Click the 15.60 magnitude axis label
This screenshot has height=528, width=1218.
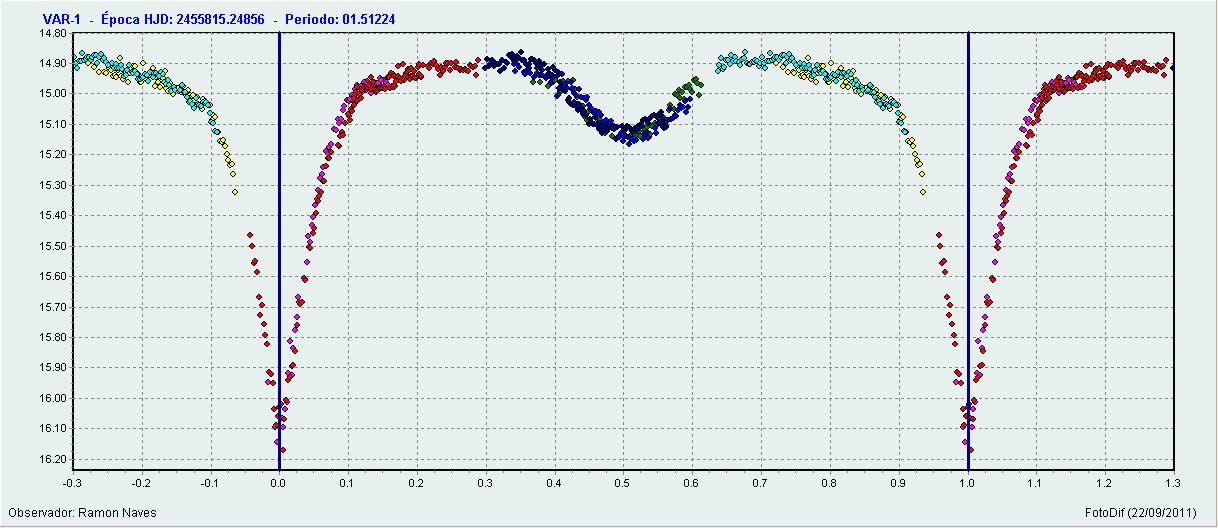click(x=53, y=277)
